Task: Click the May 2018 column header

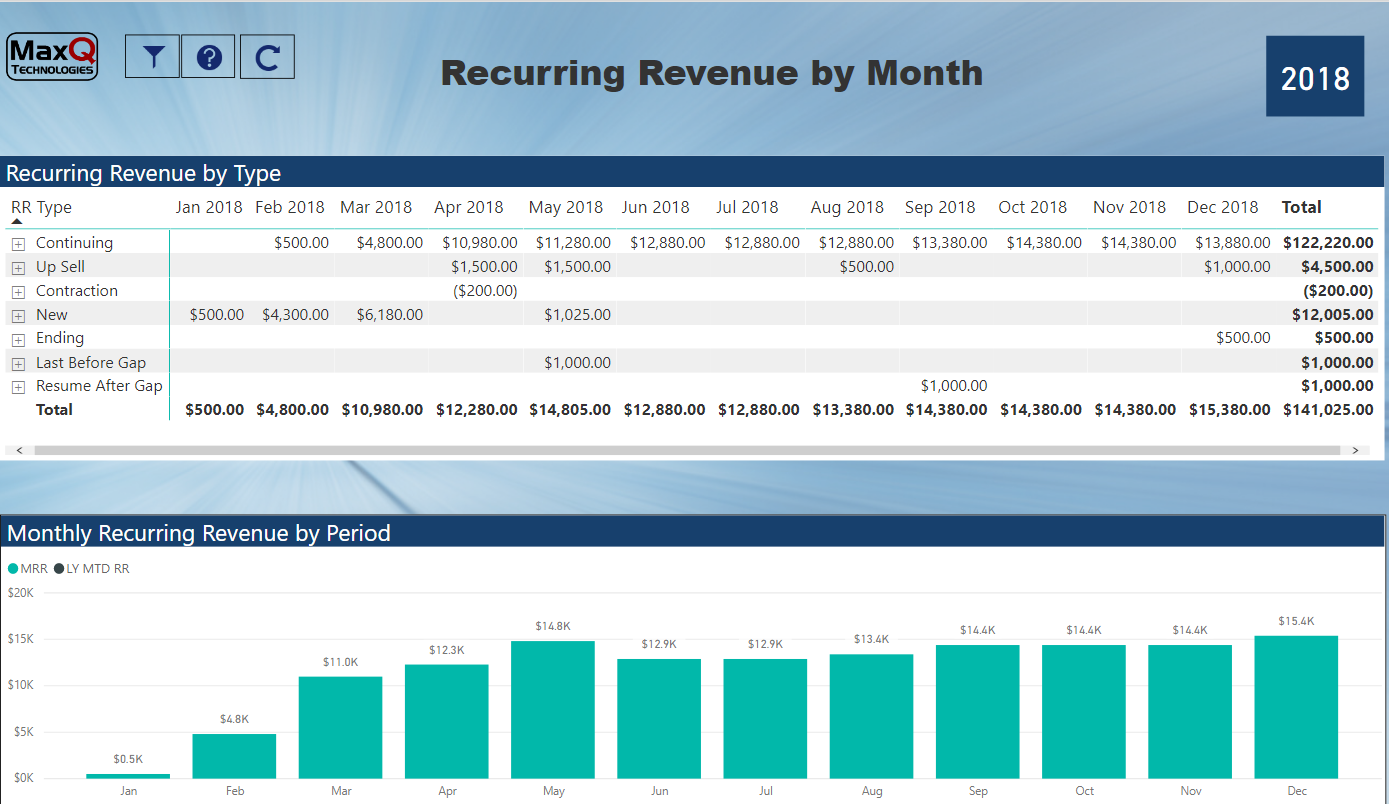Action: pyautogui.click(x=566, y=208)
